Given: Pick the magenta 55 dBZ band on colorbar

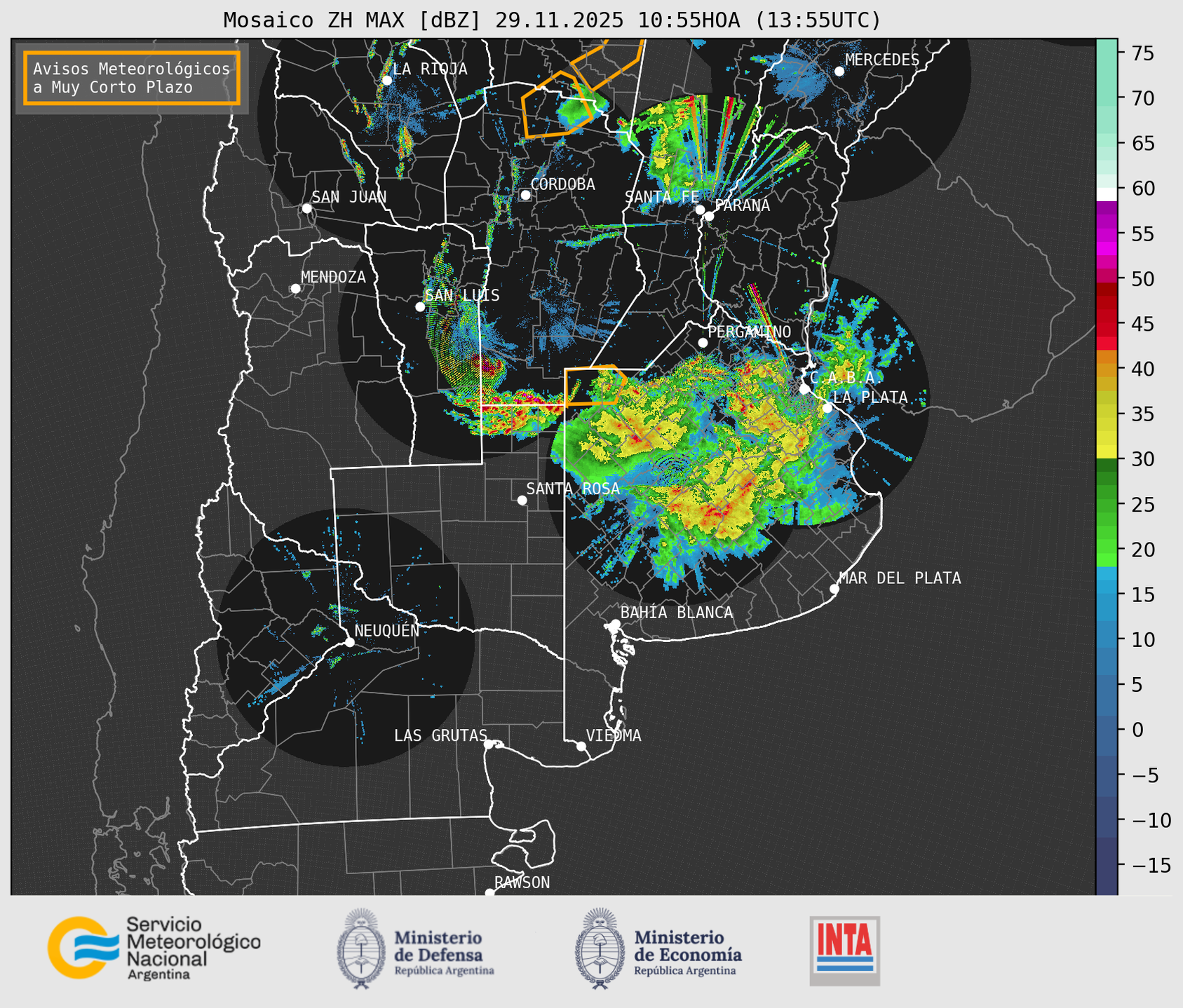Looking at the screenshot, I should tap(1107, 235).
